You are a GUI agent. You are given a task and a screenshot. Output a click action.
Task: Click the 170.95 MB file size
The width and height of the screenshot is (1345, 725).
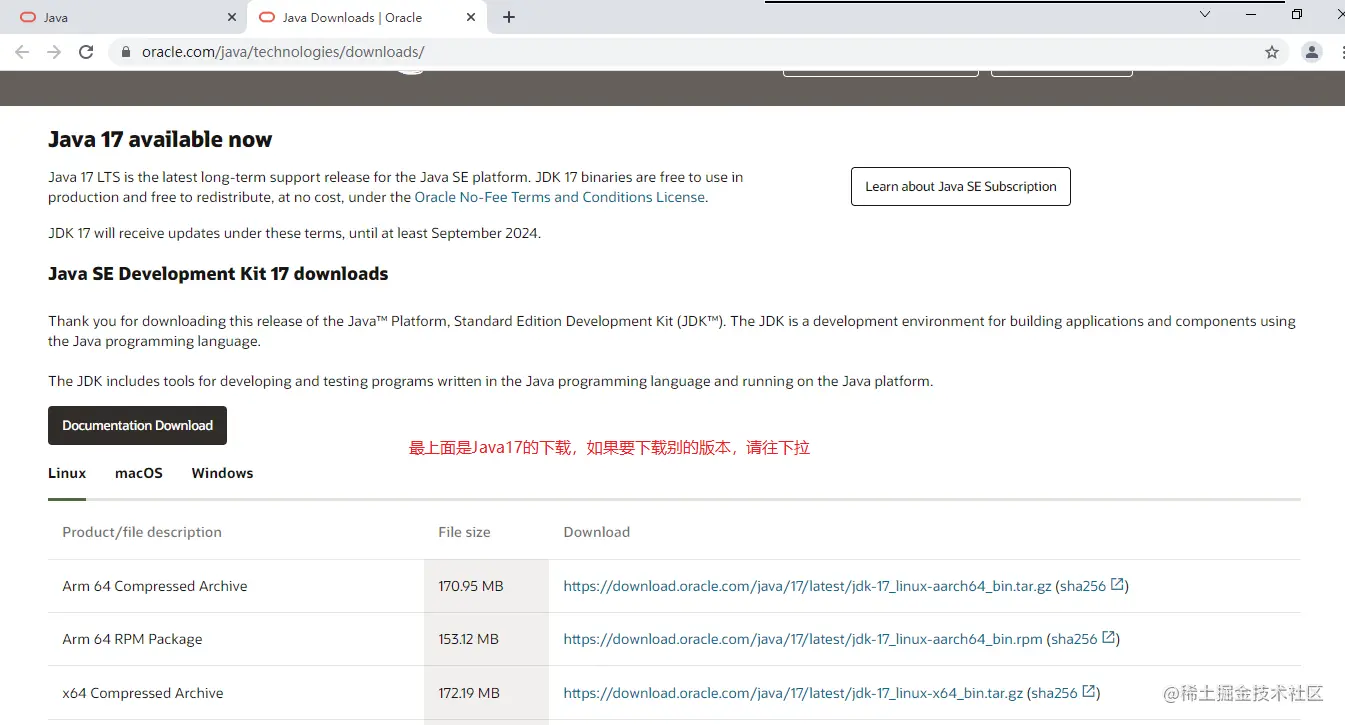coord(471,586)
